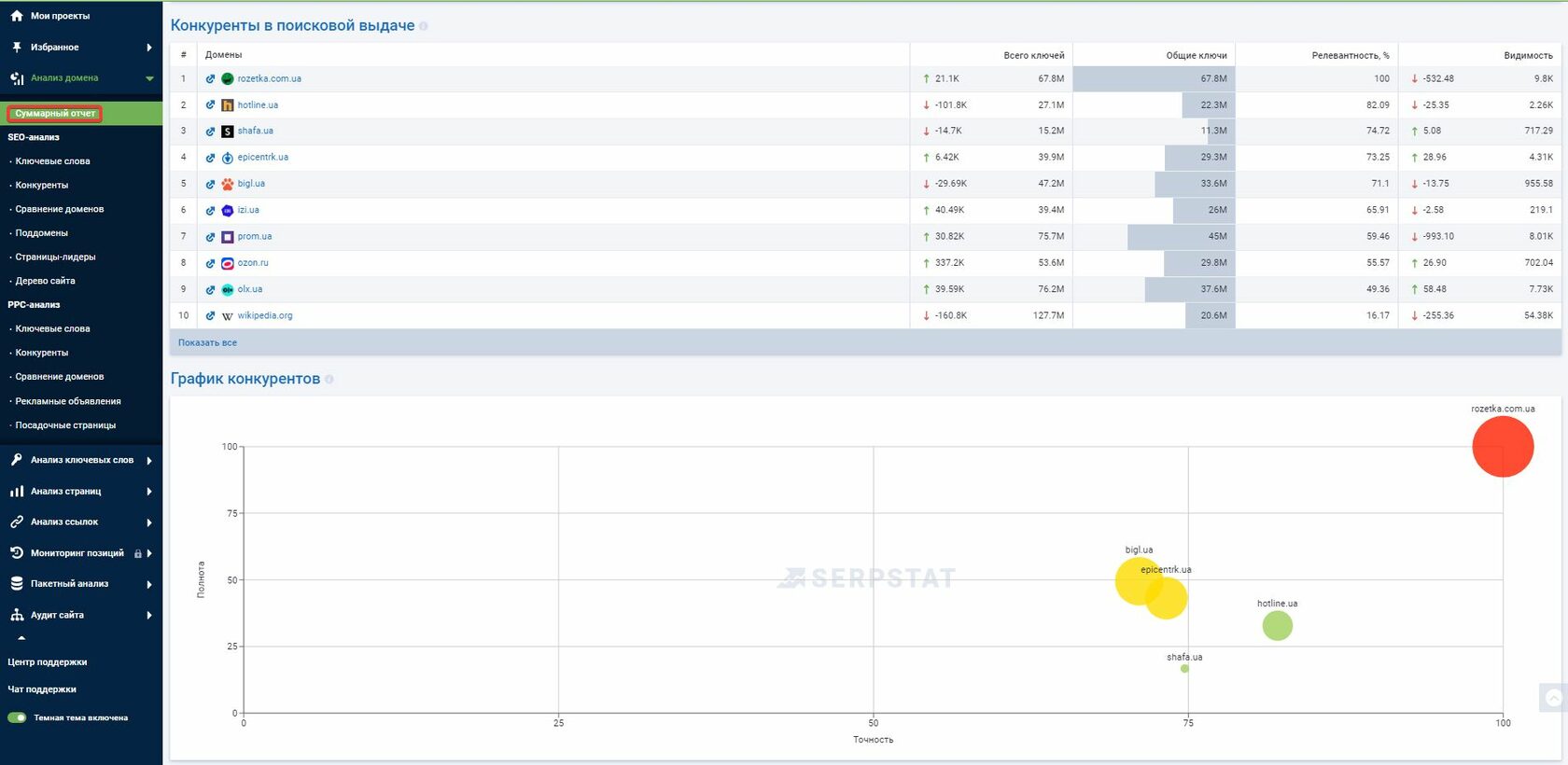Click the bigl.ua paw favicon

pyautogui.click(x=227, y=184)
